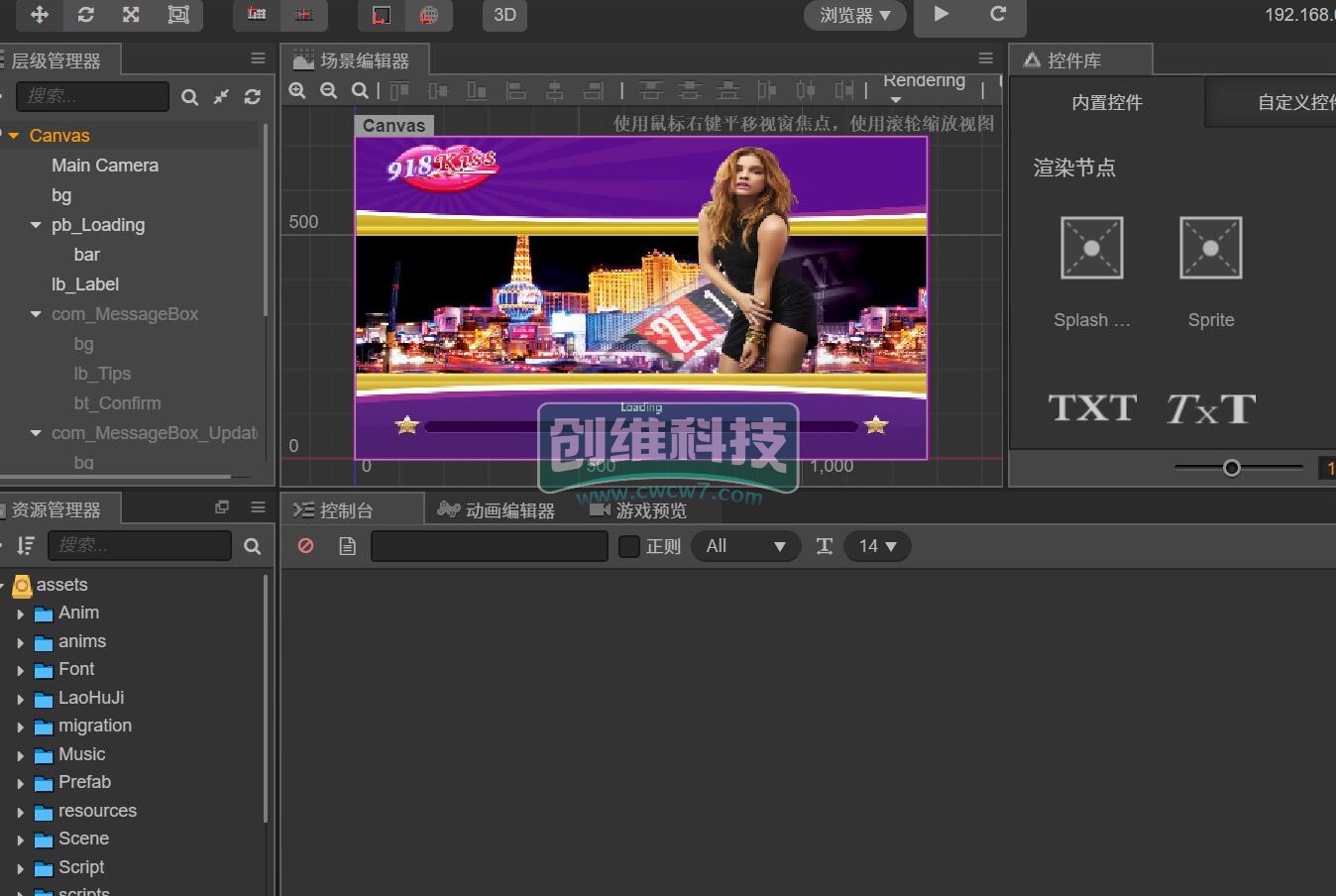Align selected nodes to right edge

[594, 91]
